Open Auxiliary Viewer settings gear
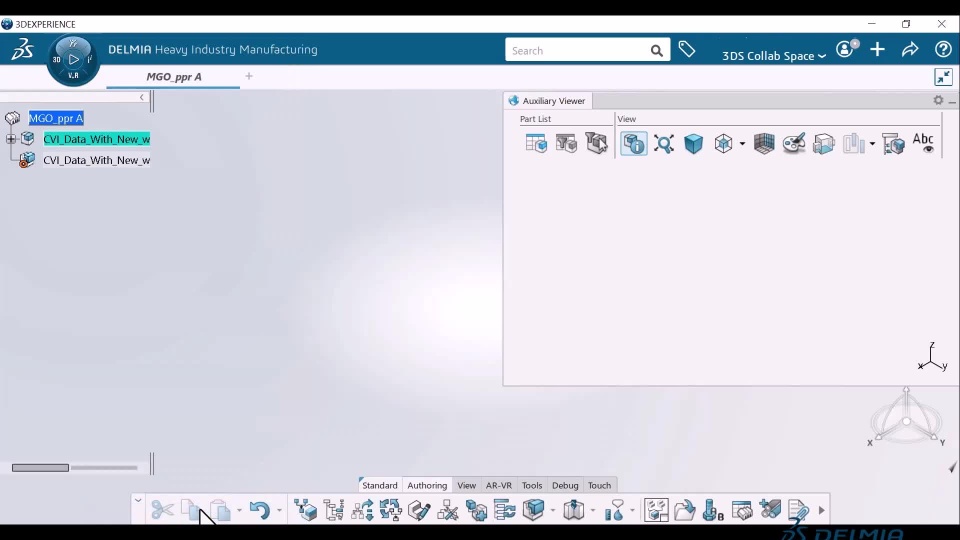The image size is (960, 540). click(x=938, y=100)
